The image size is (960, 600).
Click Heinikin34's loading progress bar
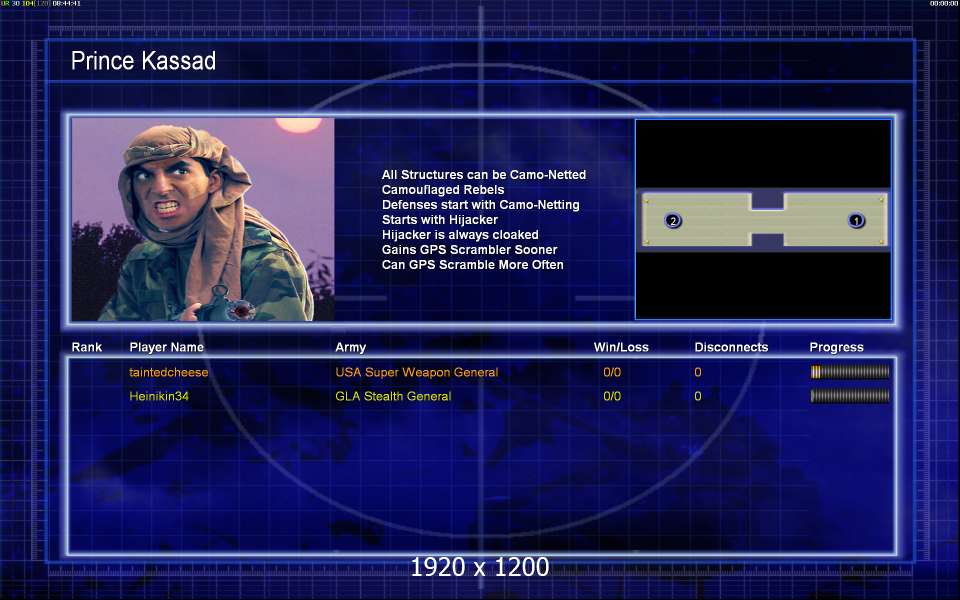click(850, 396)
